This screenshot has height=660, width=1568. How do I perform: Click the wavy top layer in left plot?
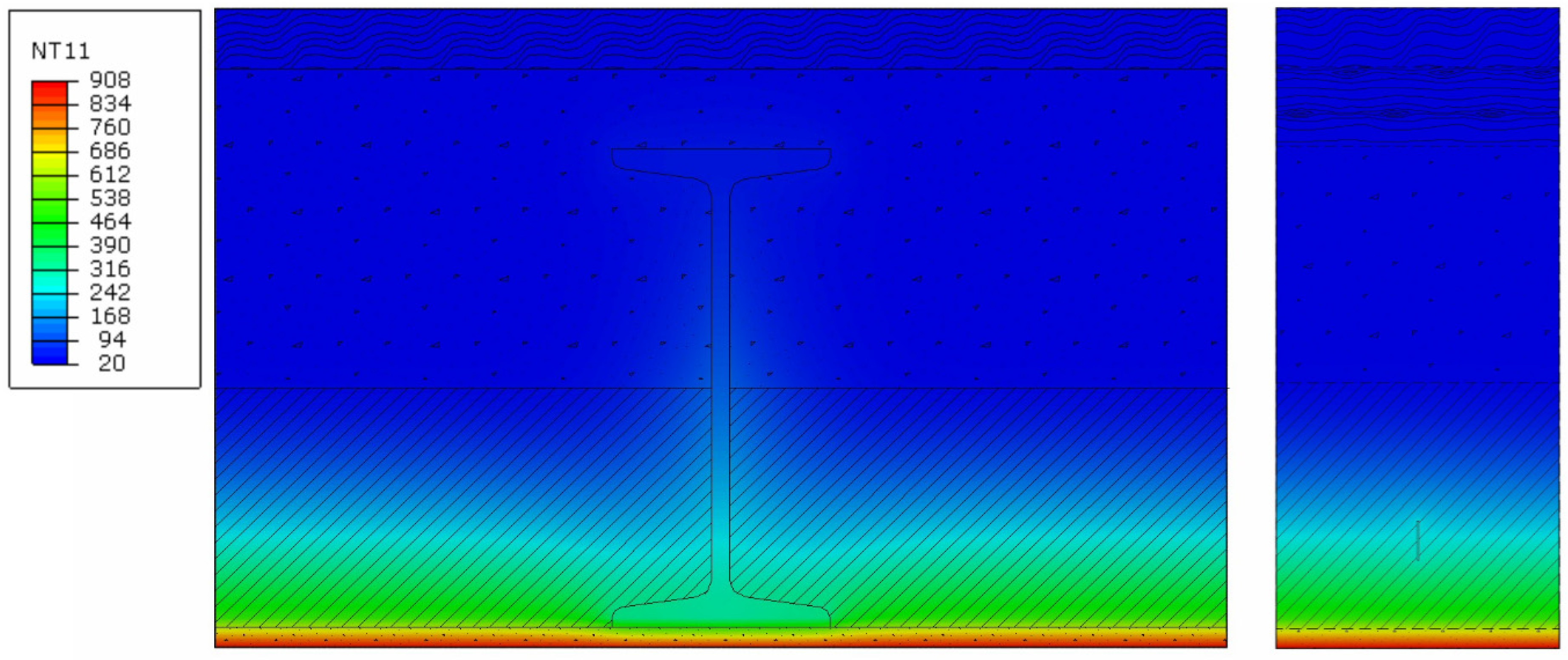[721, 38]
